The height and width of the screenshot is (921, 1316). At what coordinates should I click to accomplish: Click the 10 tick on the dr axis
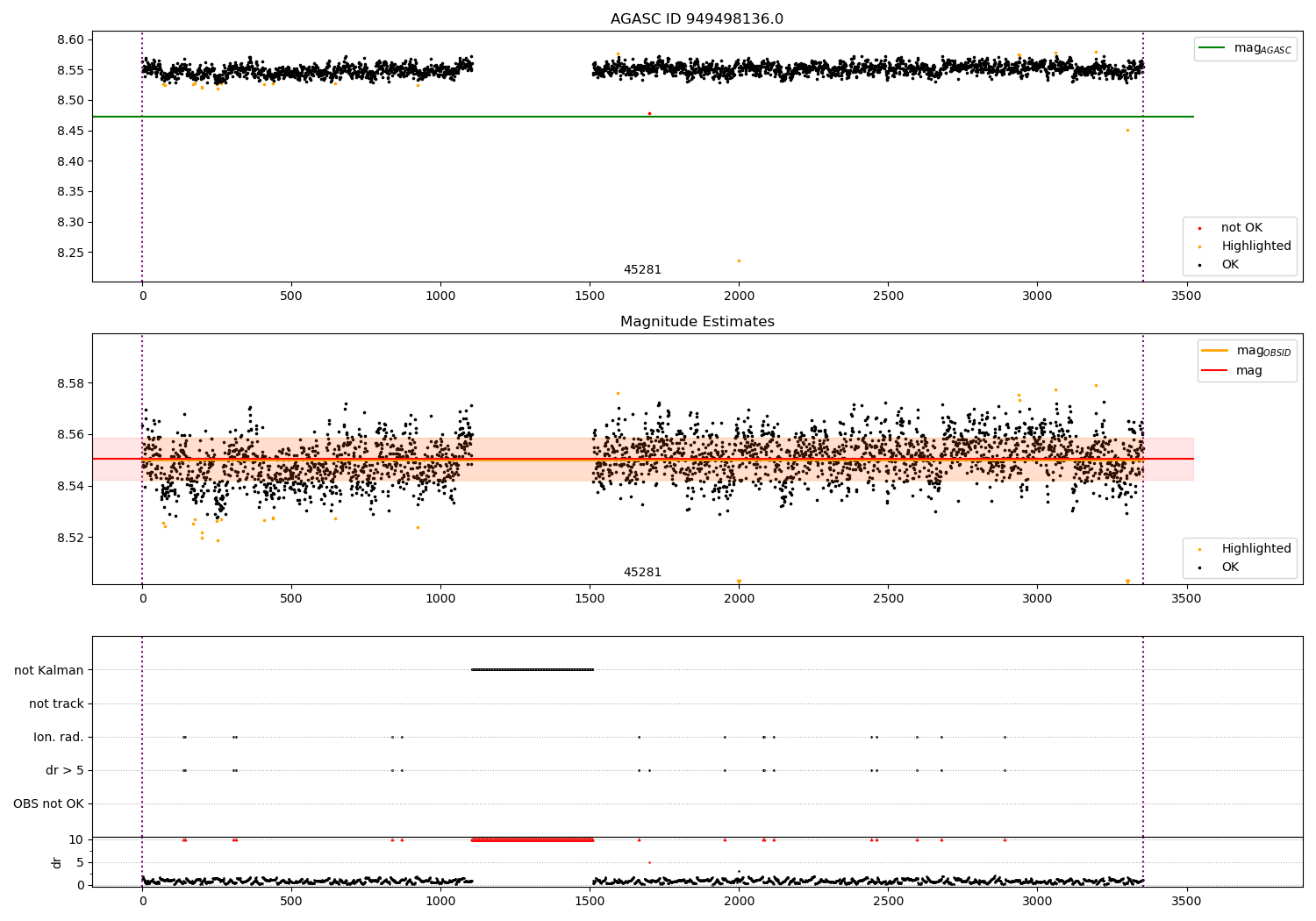(76, 840)
